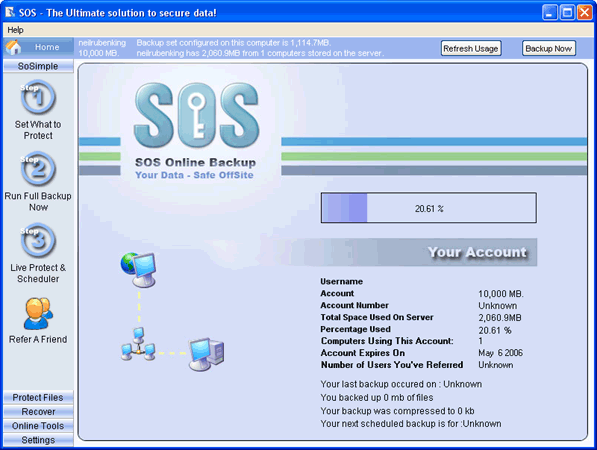Click the 'Account Number' label
This screenshot has width=597, height=450.
pos(354,305)
